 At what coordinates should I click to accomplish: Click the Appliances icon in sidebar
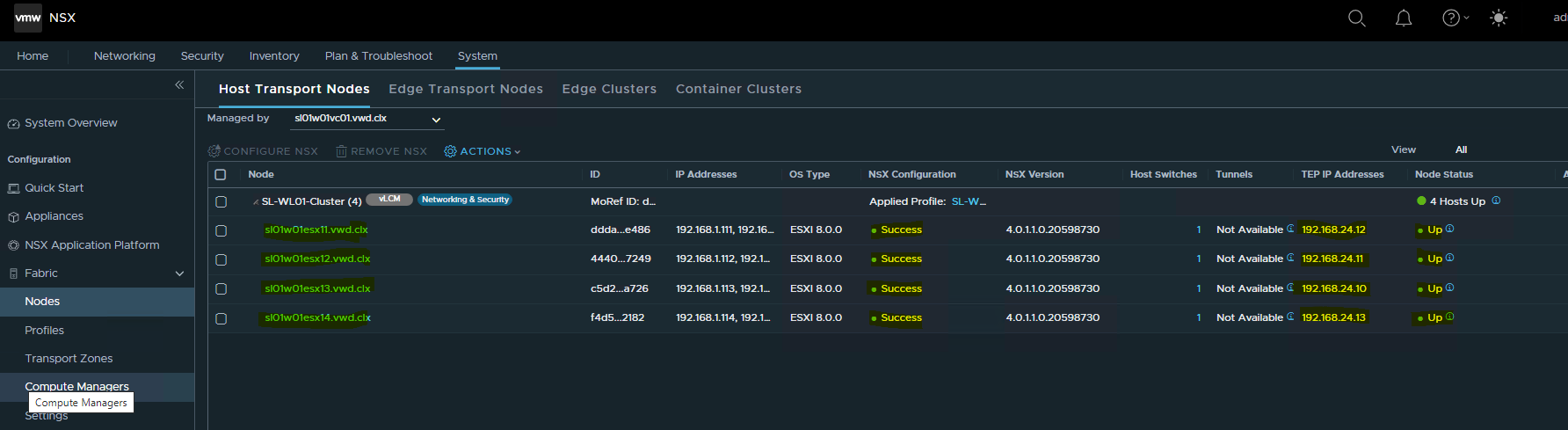[x=13, y=216]
